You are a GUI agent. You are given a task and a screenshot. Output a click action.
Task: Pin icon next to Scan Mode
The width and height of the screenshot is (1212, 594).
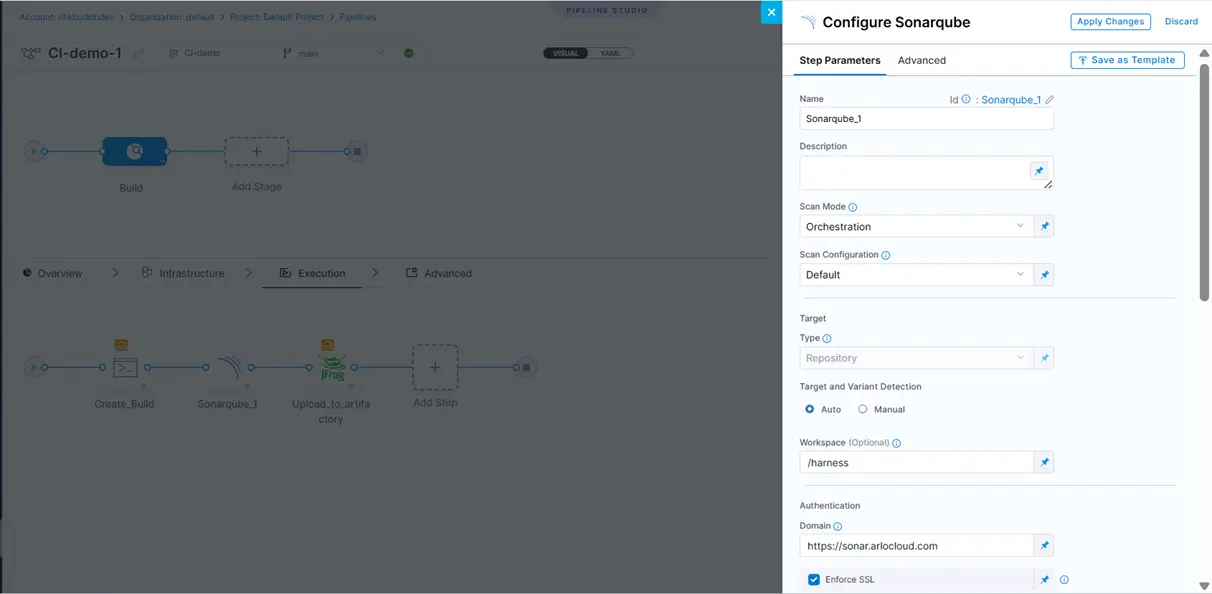[1044, 226]
